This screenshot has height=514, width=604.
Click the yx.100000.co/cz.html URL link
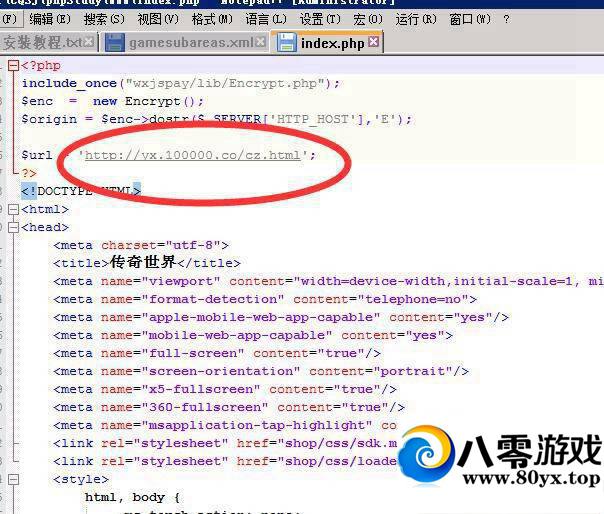tap(192, 156)
